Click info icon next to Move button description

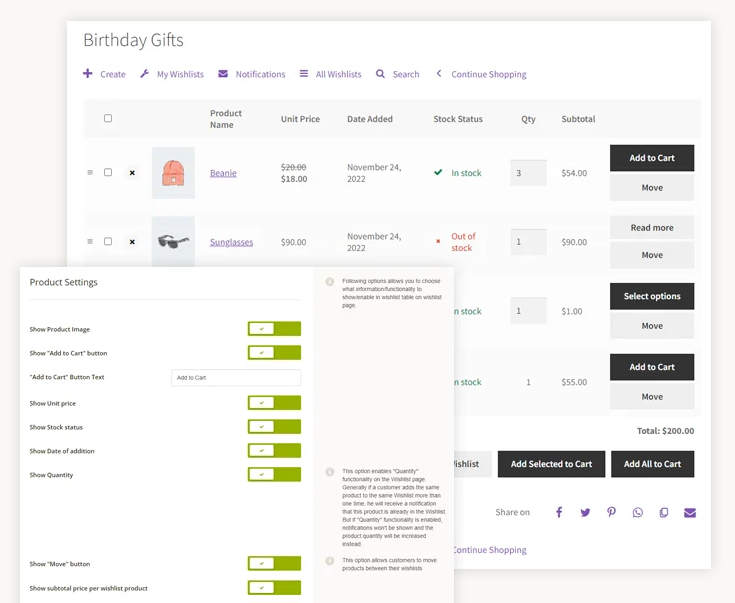point(330,561)
